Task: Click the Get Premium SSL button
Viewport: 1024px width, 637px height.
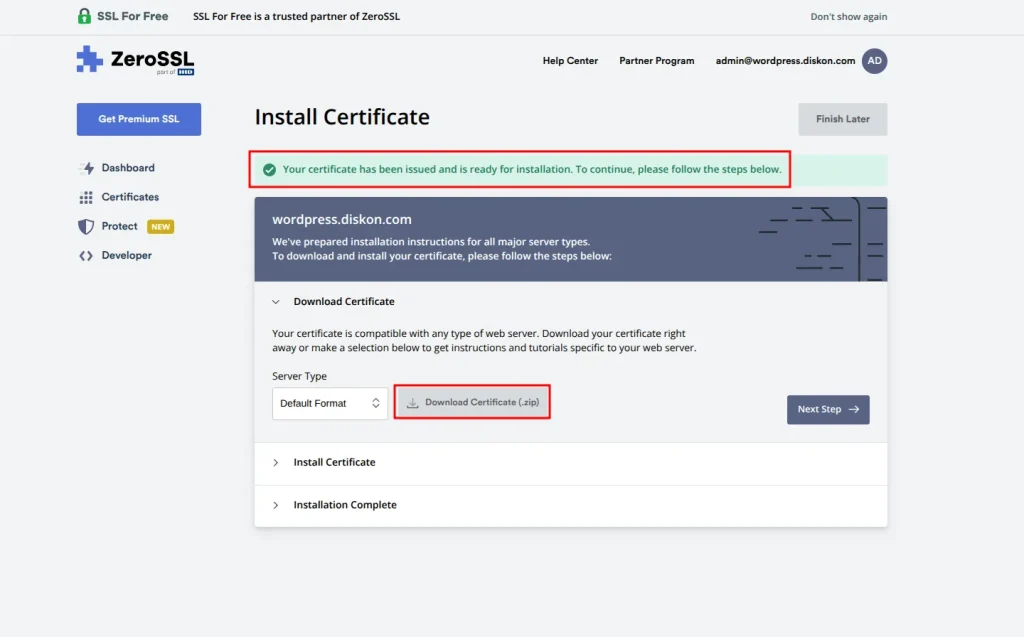Action: 138,119
